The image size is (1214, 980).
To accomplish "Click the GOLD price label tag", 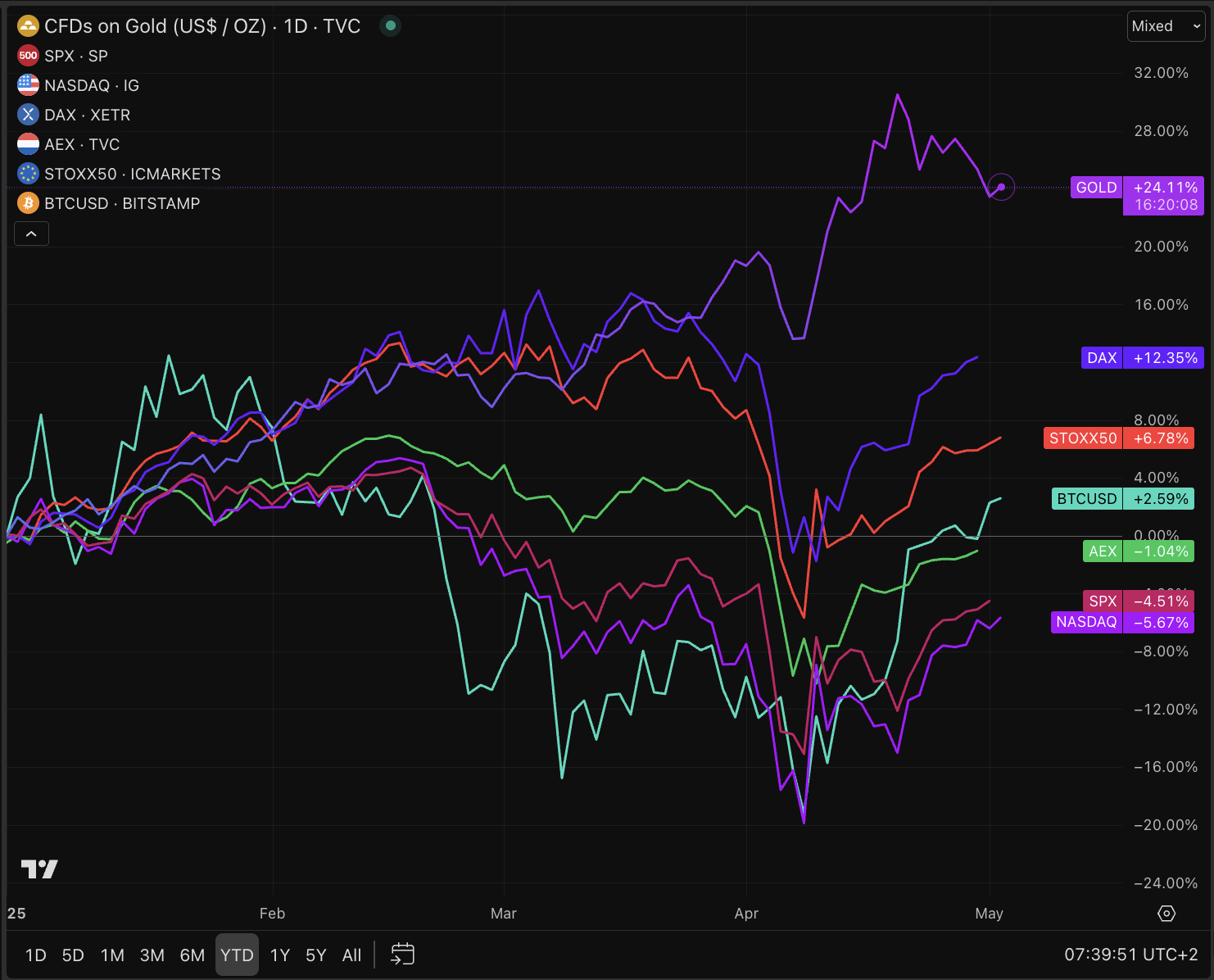I will (1096, 188).
